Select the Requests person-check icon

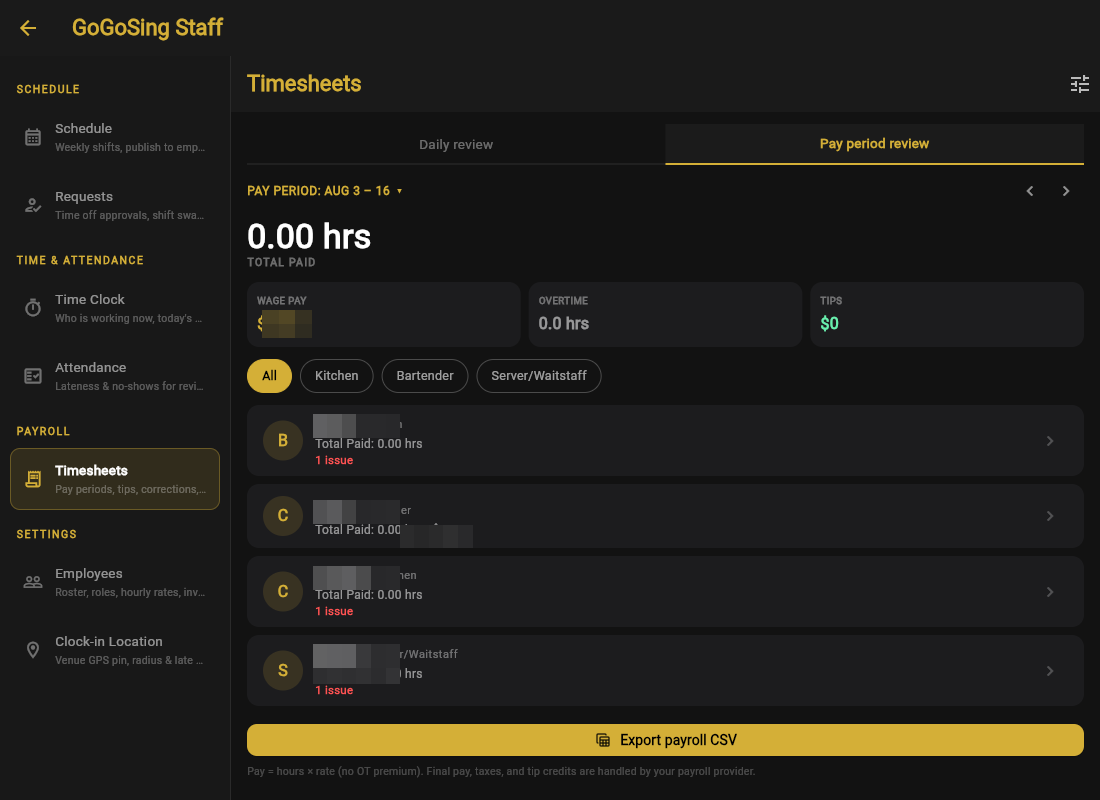pyautogui.click(x=33, y=205)
